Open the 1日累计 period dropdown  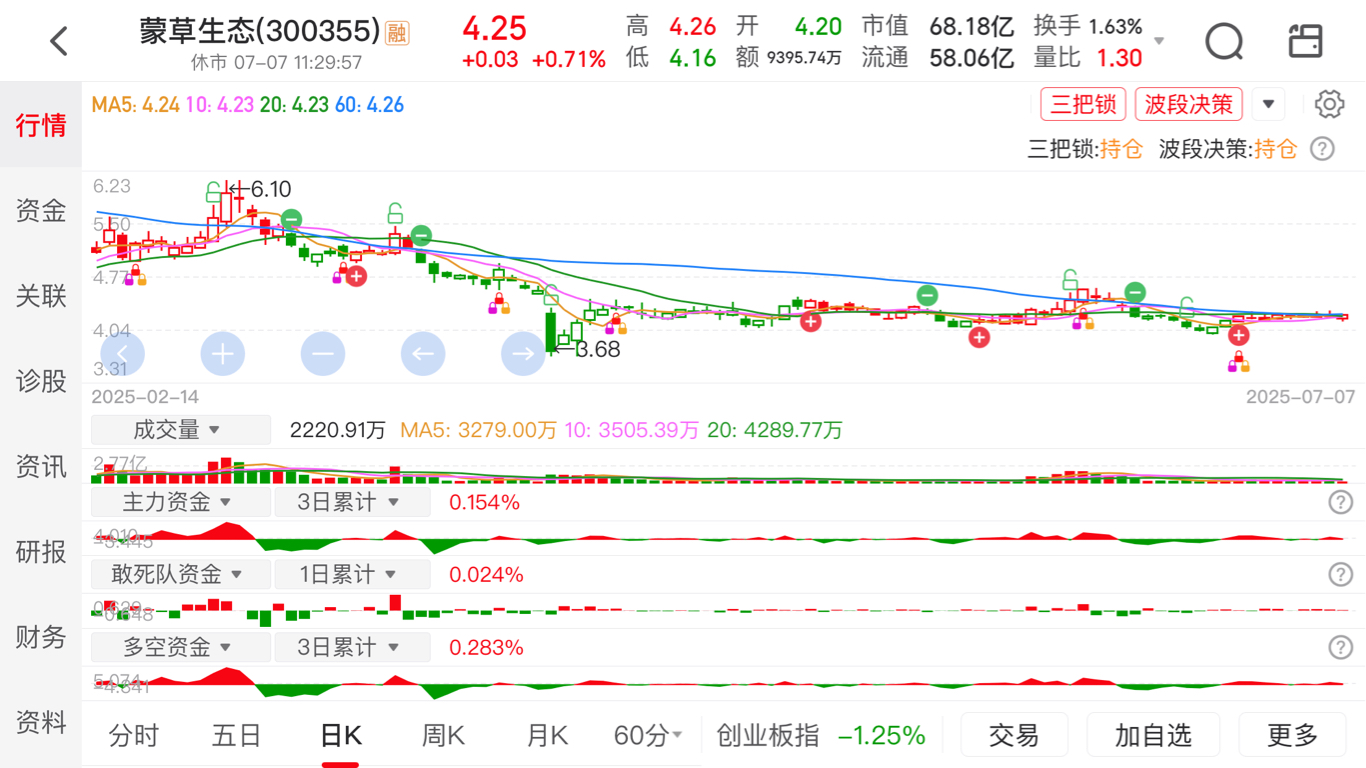pos(352,574)
